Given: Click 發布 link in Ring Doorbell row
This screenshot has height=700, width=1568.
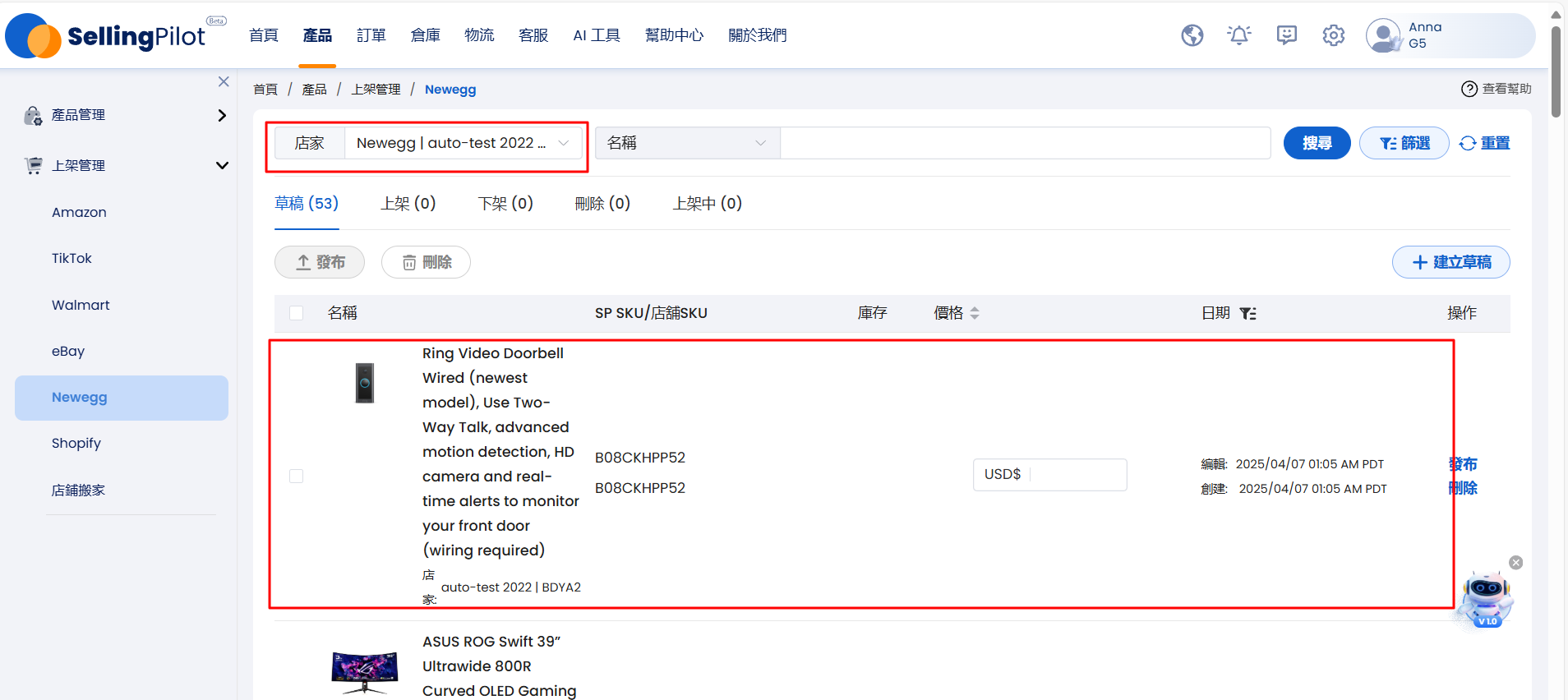Looking at the screenshot, I should click(1463, 464).
